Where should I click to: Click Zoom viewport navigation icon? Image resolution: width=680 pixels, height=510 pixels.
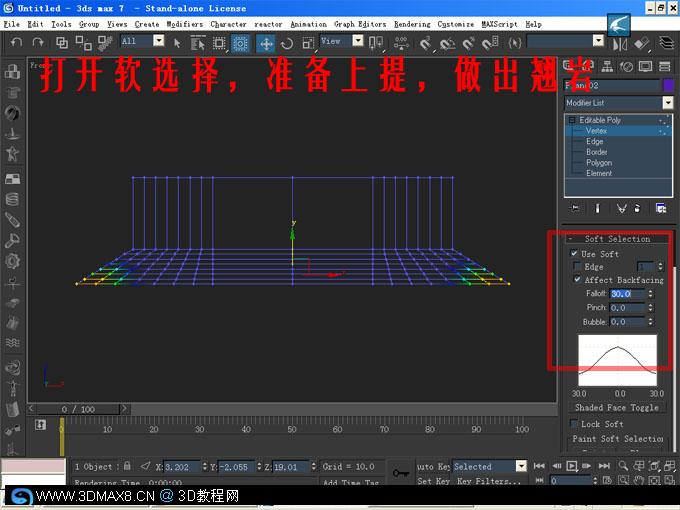tap(623, 466)
